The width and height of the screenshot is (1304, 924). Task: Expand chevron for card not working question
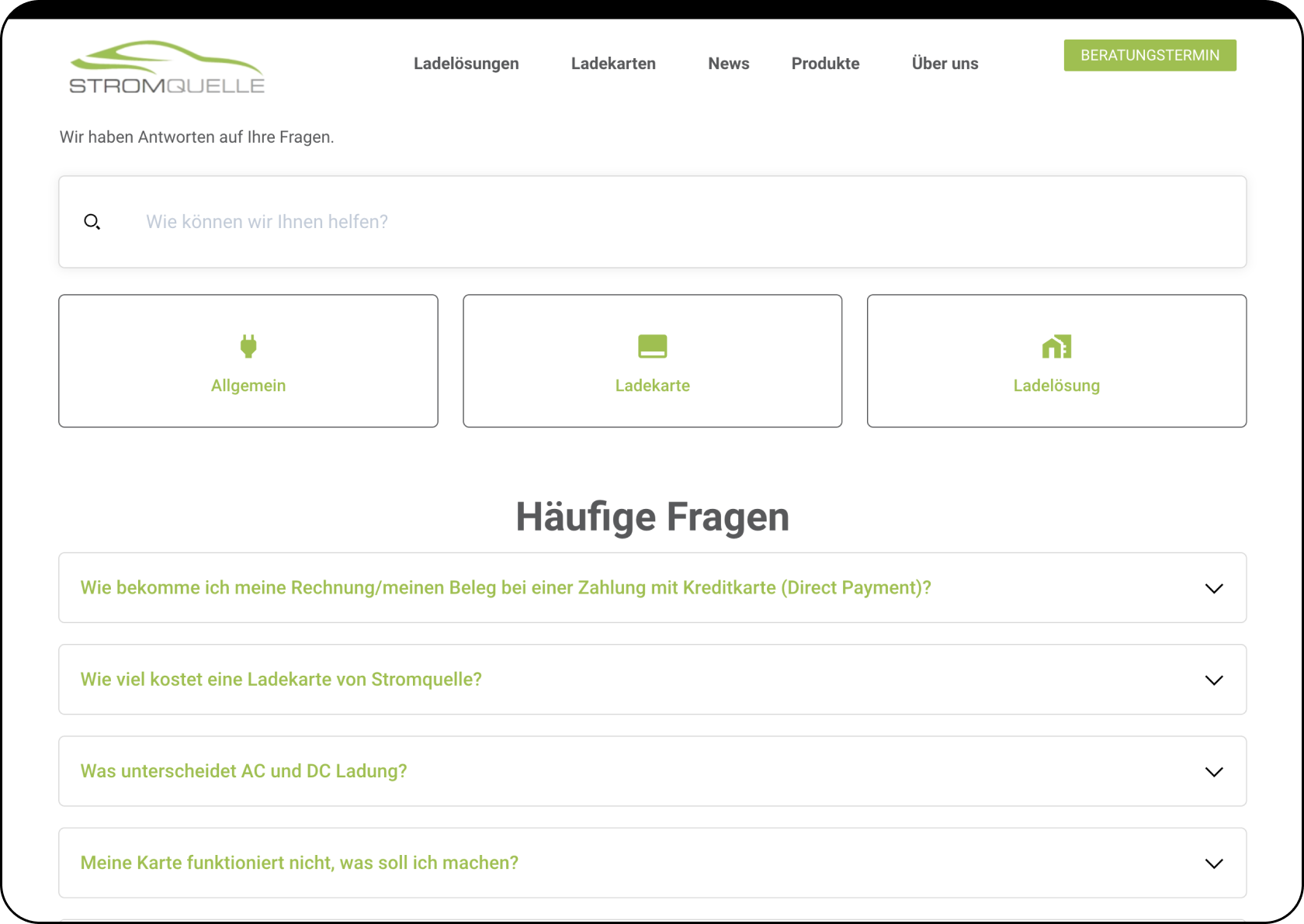1214,863
